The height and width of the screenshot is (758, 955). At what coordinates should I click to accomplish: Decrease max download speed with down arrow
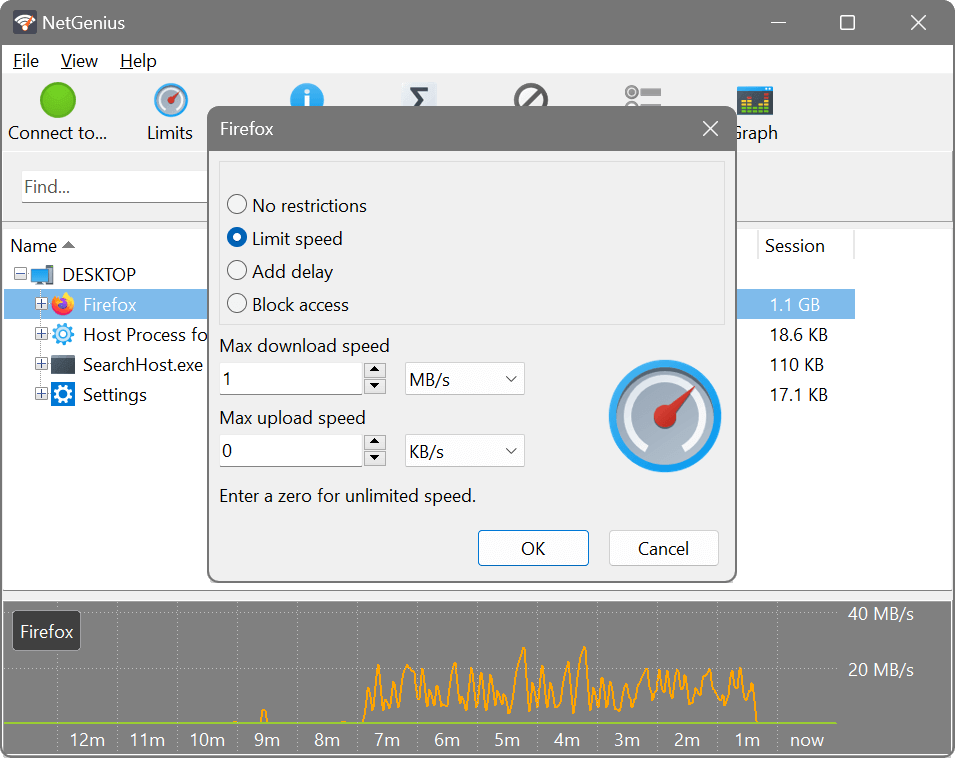coord(375,387)
